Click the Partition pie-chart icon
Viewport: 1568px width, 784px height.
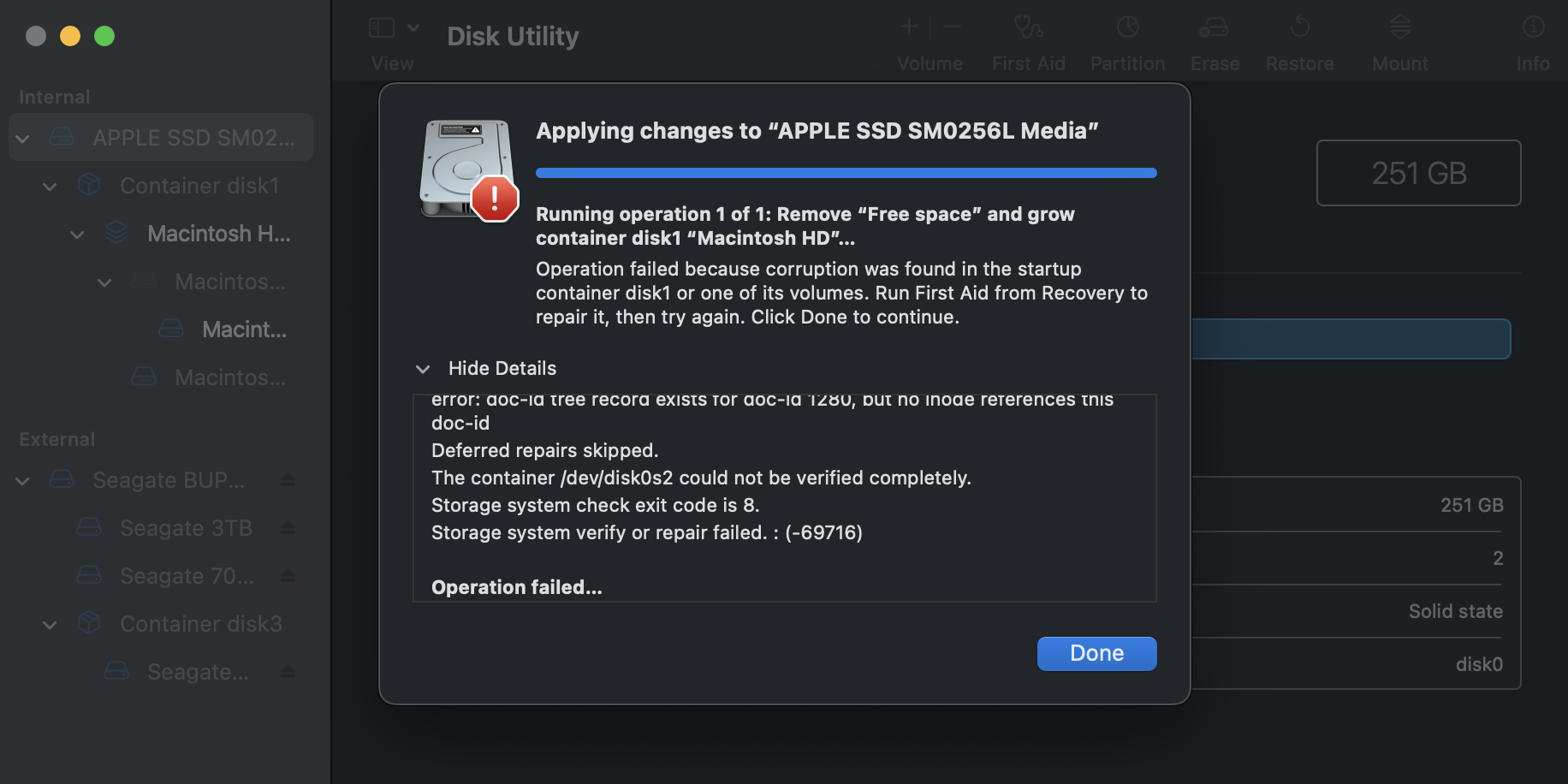tap(1127, 27)
